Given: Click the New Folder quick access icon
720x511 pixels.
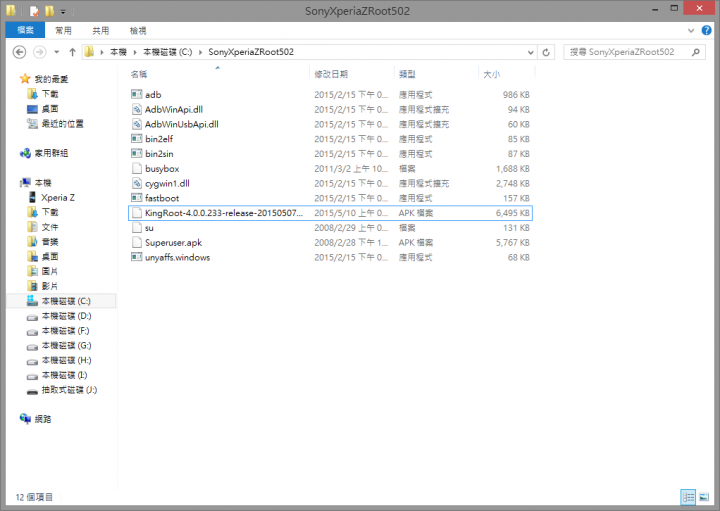Looking at the screenshot, I should pos(49,11).
